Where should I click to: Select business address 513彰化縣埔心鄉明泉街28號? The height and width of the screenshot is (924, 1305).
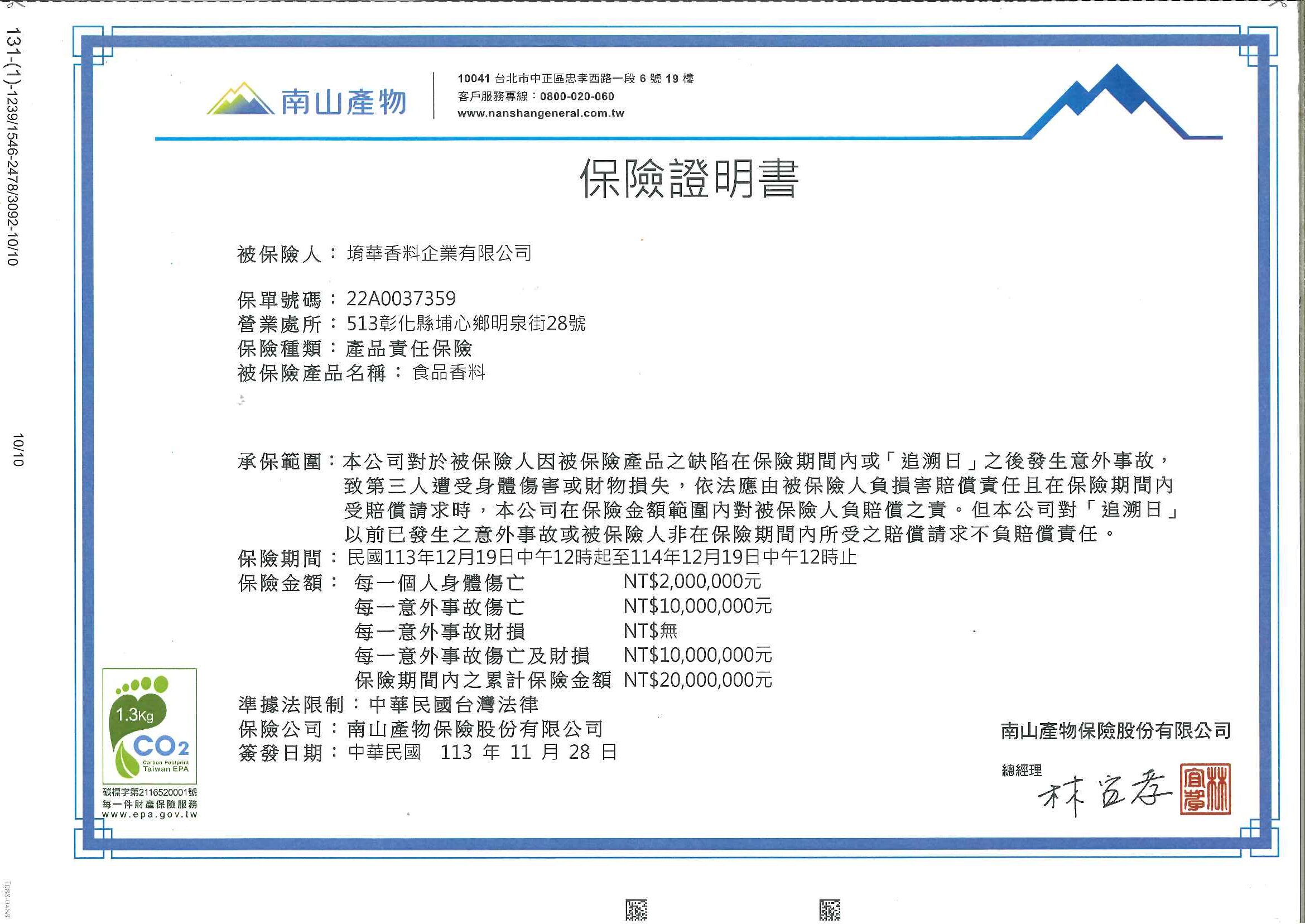pyautogui.click(x=466, y=323)
